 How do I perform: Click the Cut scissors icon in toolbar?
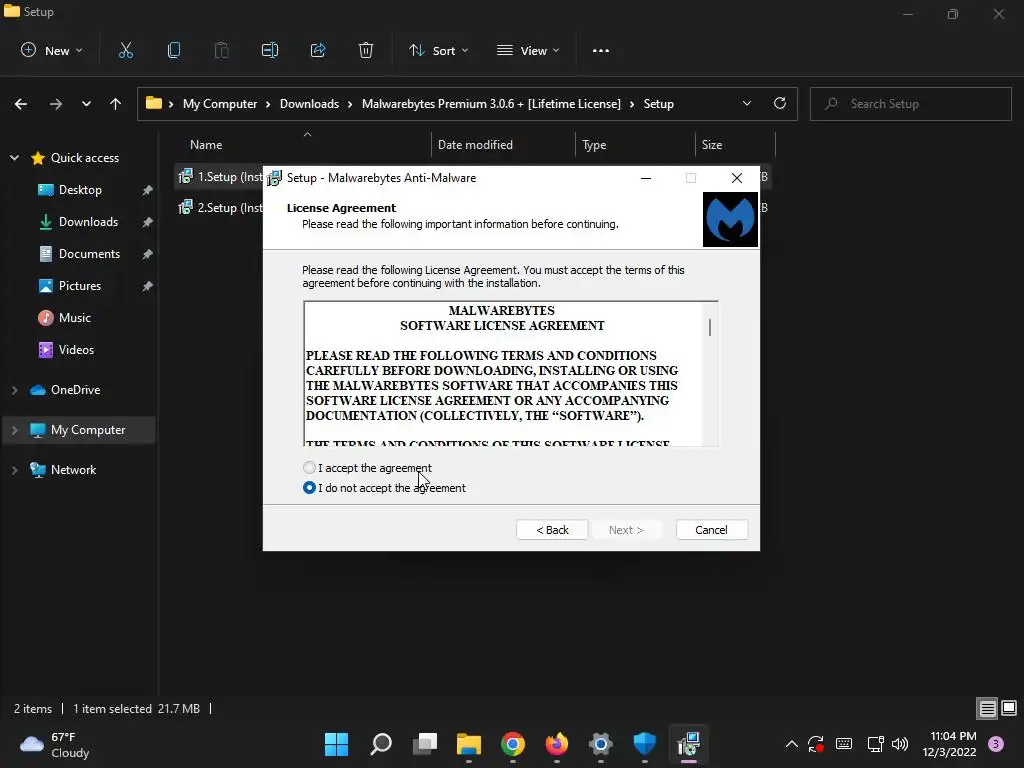[x=125, y=50]
